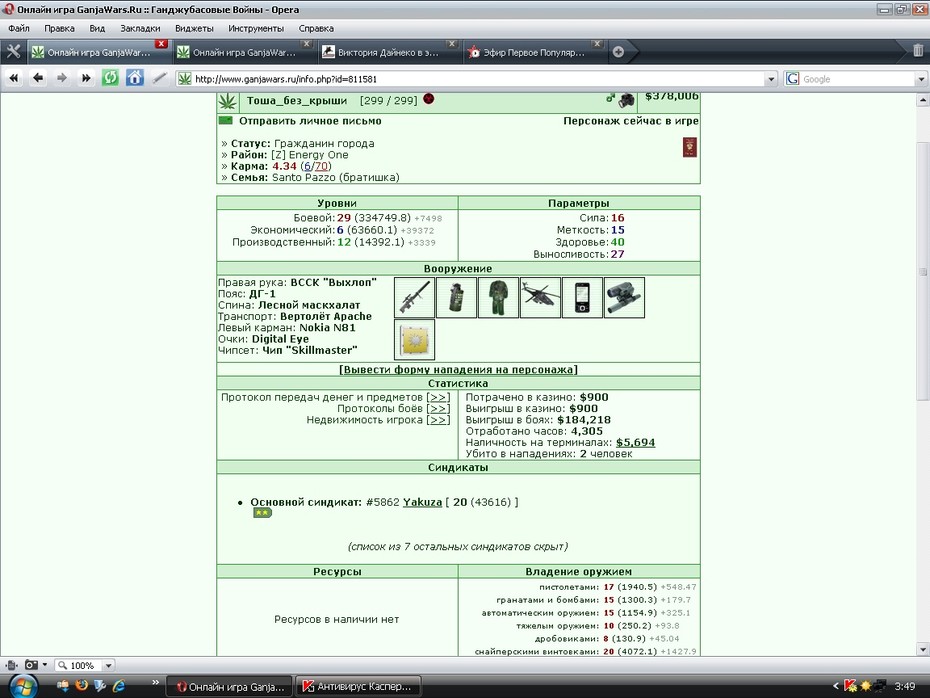Open the zoom level 100% dropdown

[x=109, y=665]
